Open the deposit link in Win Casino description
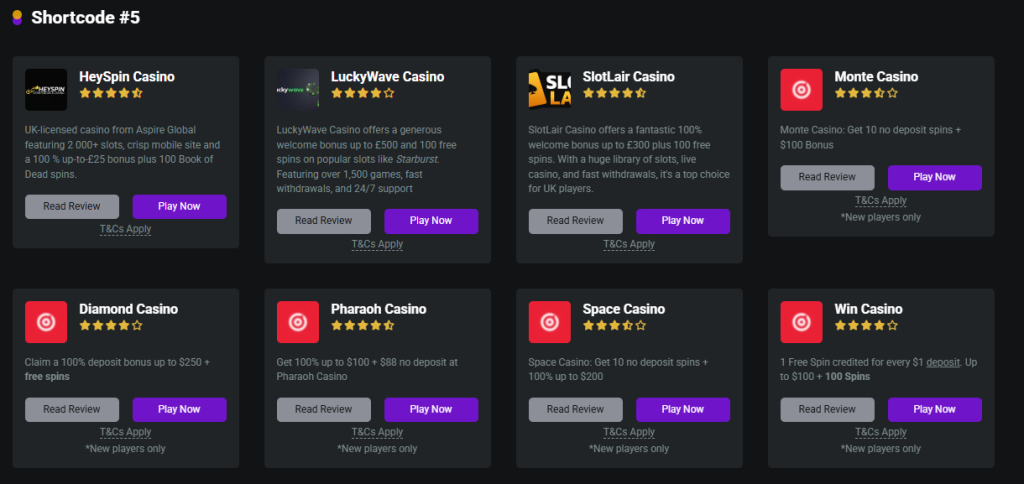The image size is (1024, 484). point(943,362)
